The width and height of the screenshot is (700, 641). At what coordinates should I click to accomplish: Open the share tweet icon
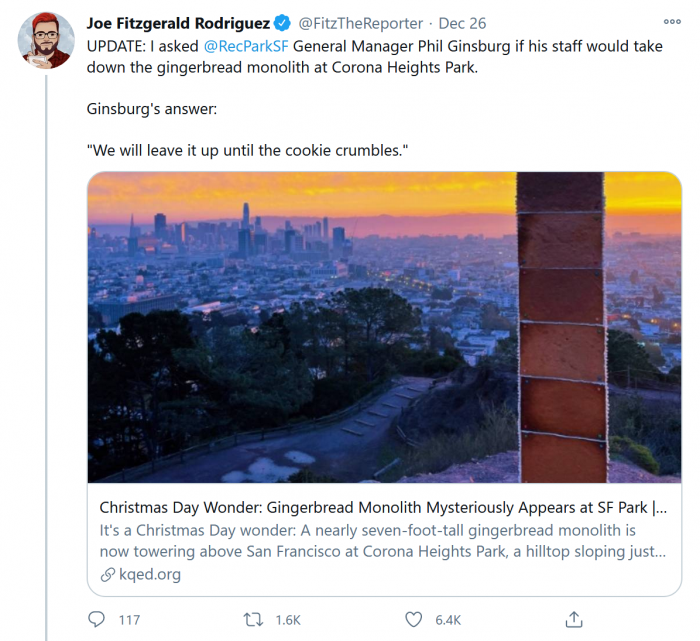pyautogui.click(x=573, y=619)
